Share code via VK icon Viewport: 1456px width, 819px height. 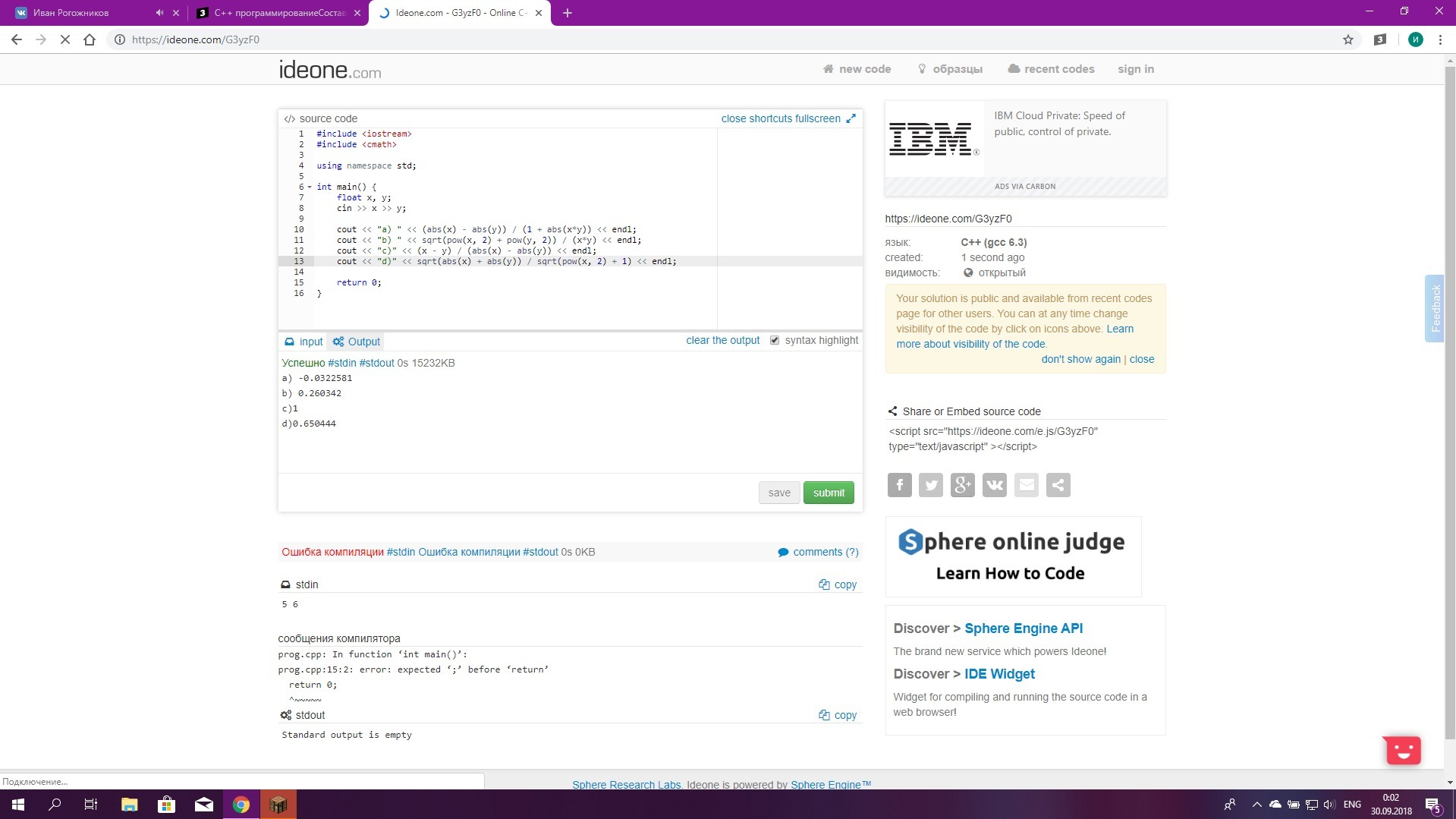(995, 485)
